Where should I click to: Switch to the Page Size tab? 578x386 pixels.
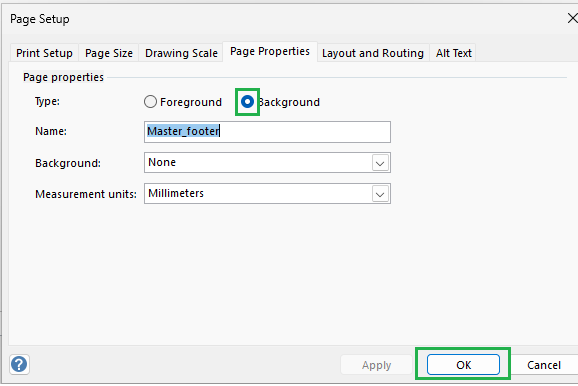click(109, 53)
